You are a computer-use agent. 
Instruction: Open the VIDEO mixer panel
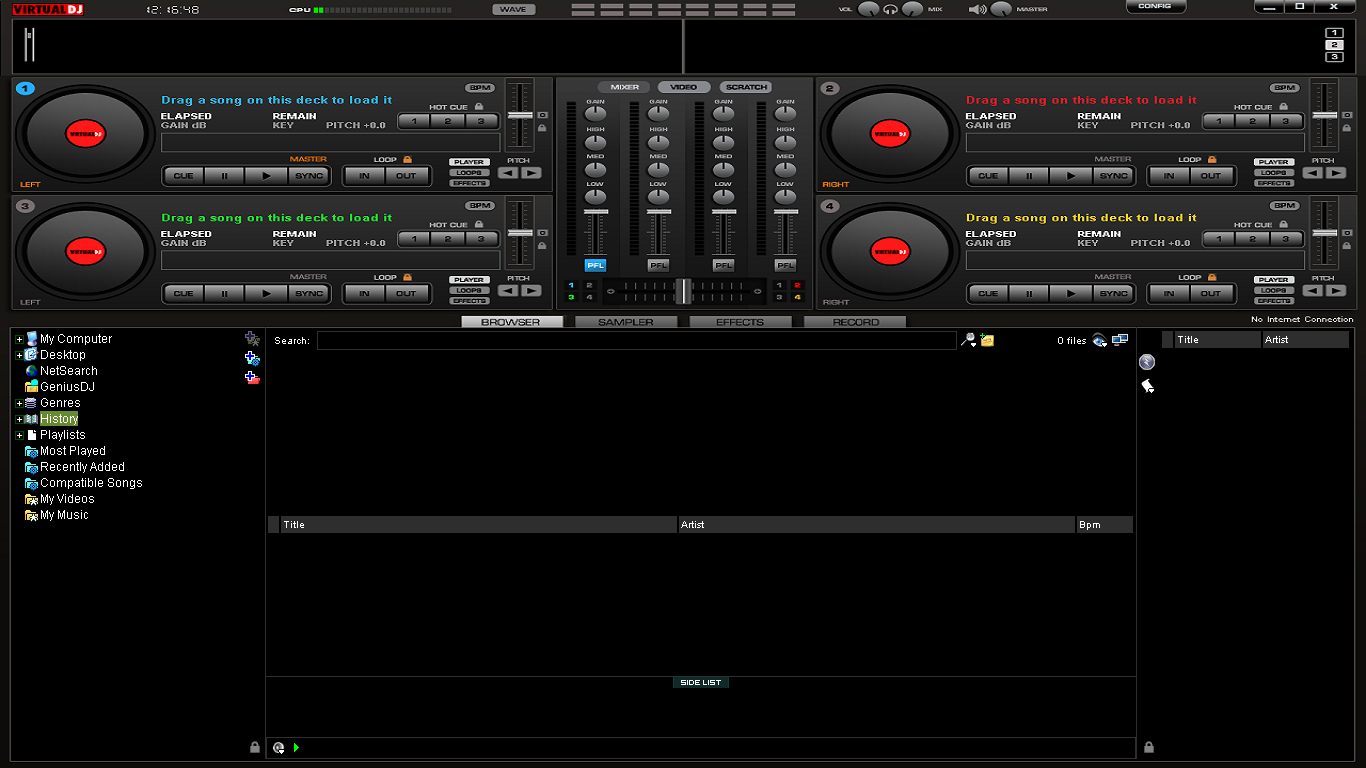point(682,87)
